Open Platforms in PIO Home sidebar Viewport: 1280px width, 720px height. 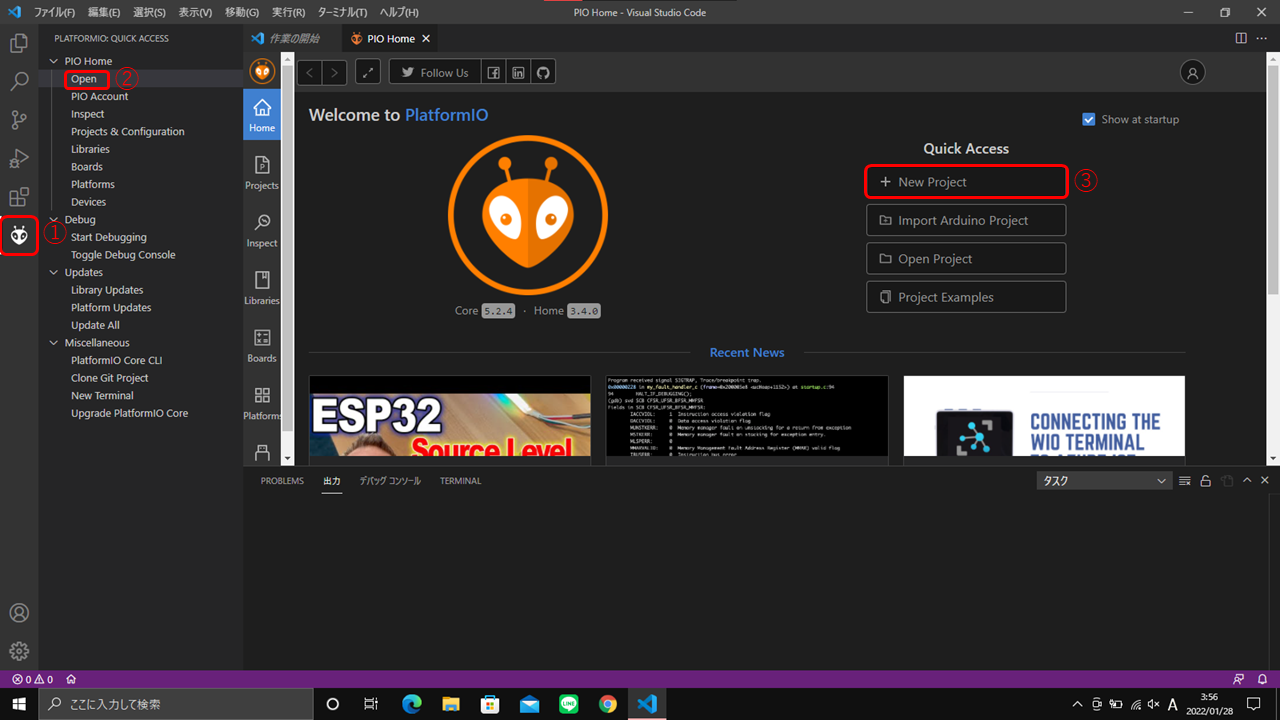coord(262,403)
